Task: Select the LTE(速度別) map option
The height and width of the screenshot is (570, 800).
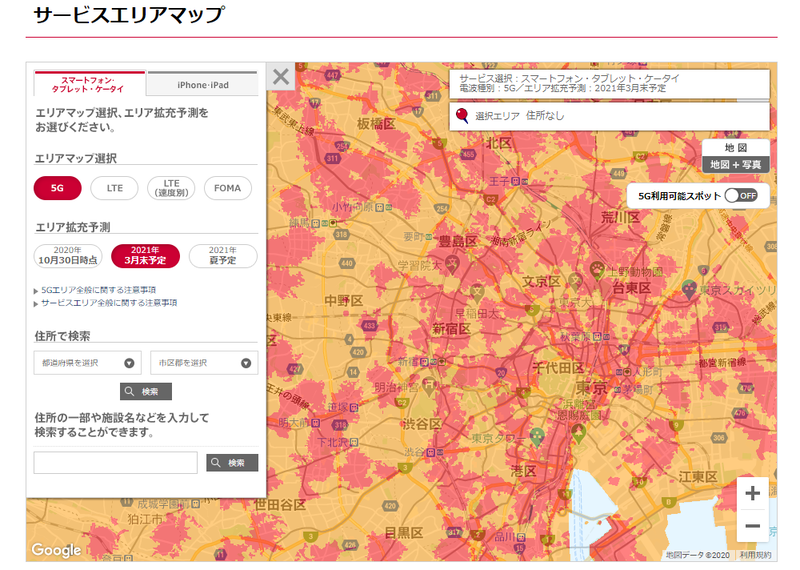Action: 171,188
